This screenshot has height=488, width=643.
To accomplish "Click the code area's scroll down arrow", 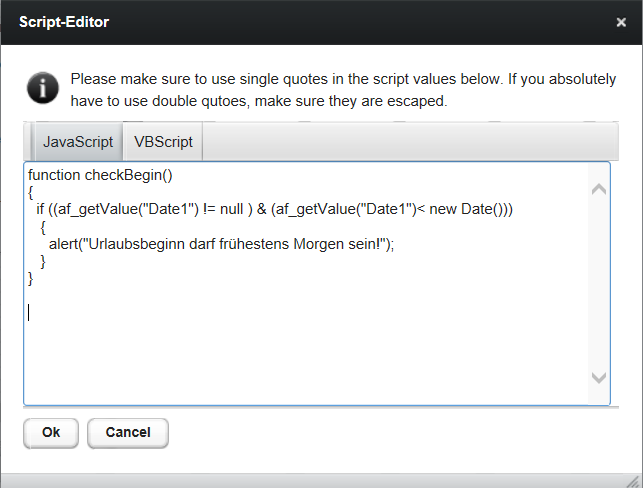I will click(x=599, y=377).
